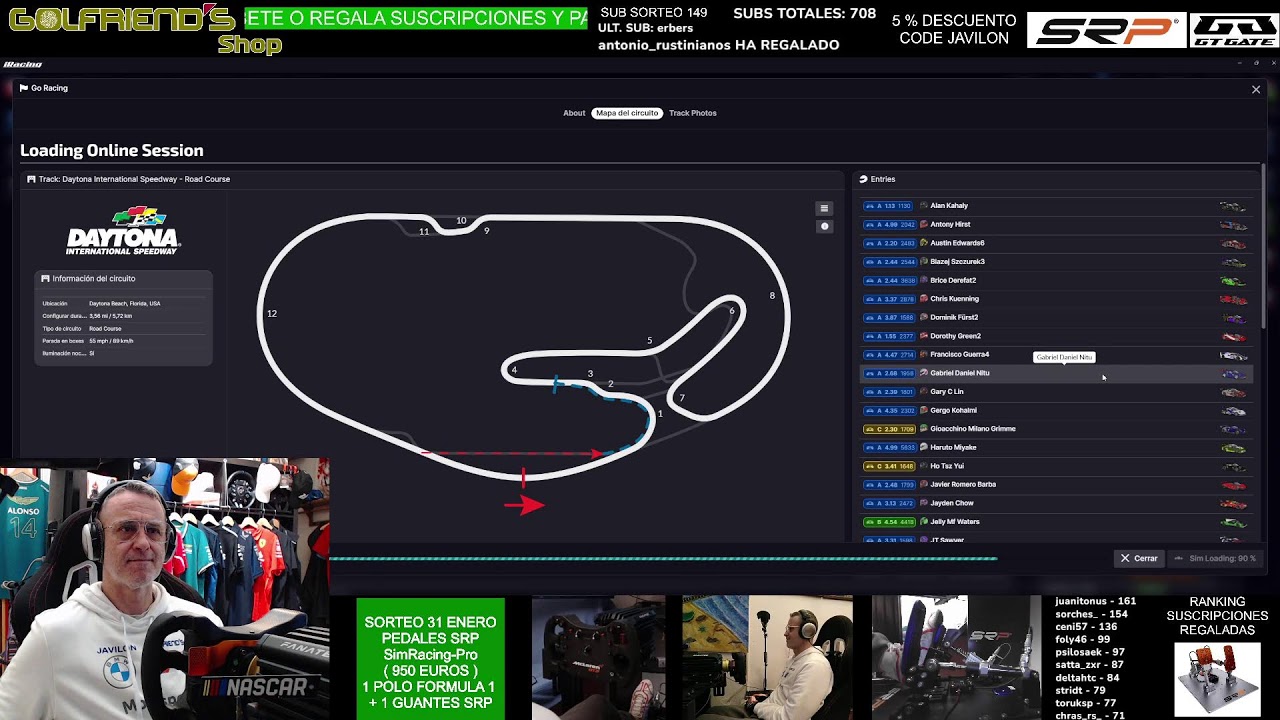Select entry Gabriel Daniel Nitu
The height and width of the screenshot is (720, 1280).
click(1056, 373)
